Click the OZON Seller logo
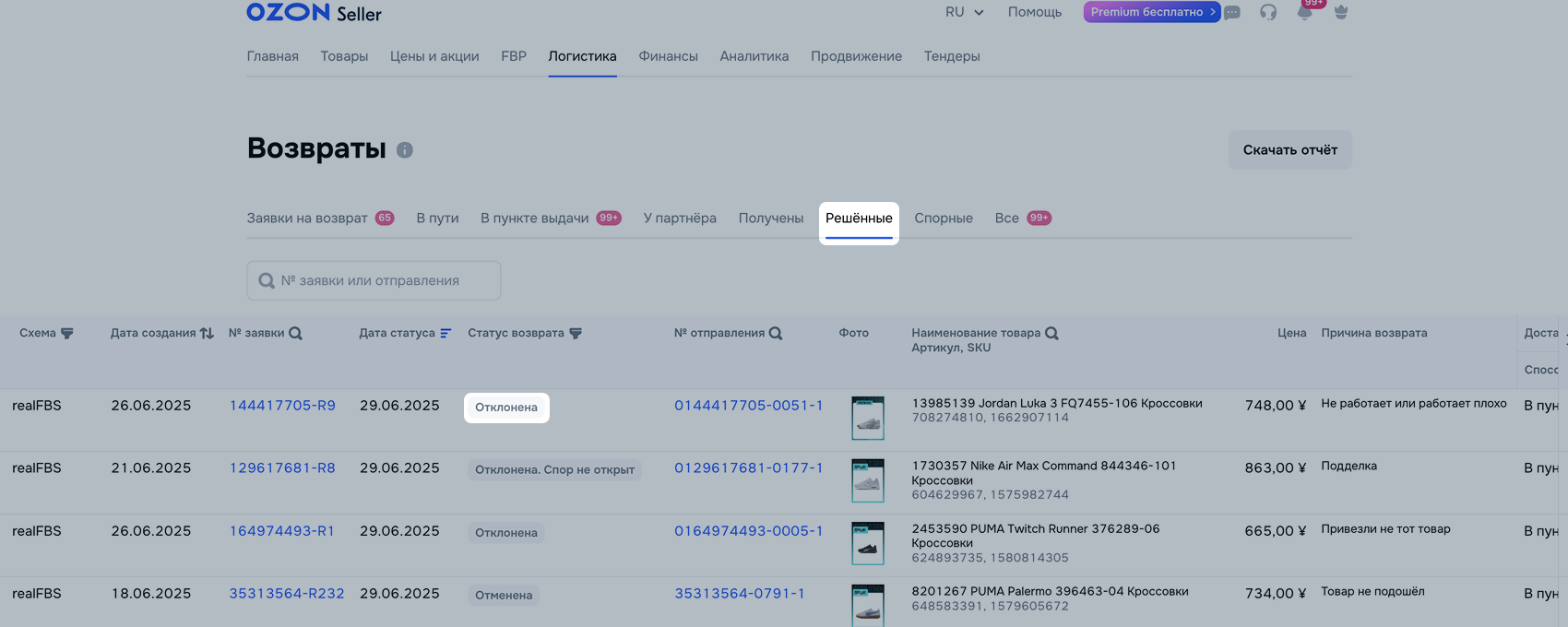1568x627 pixels. point(314,13)
